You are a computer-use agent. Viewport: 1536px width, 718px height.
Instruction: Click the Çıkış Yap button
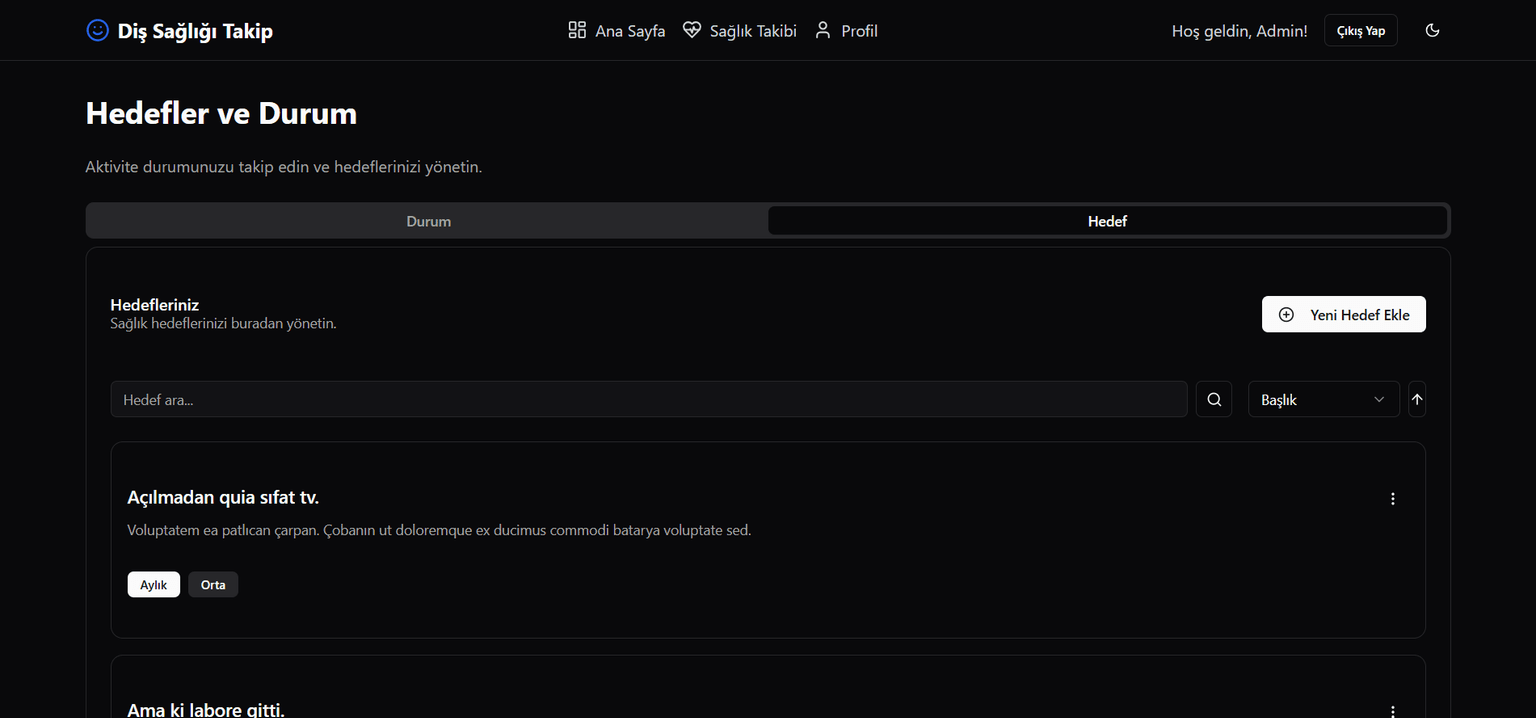[x=1360, y=31]
